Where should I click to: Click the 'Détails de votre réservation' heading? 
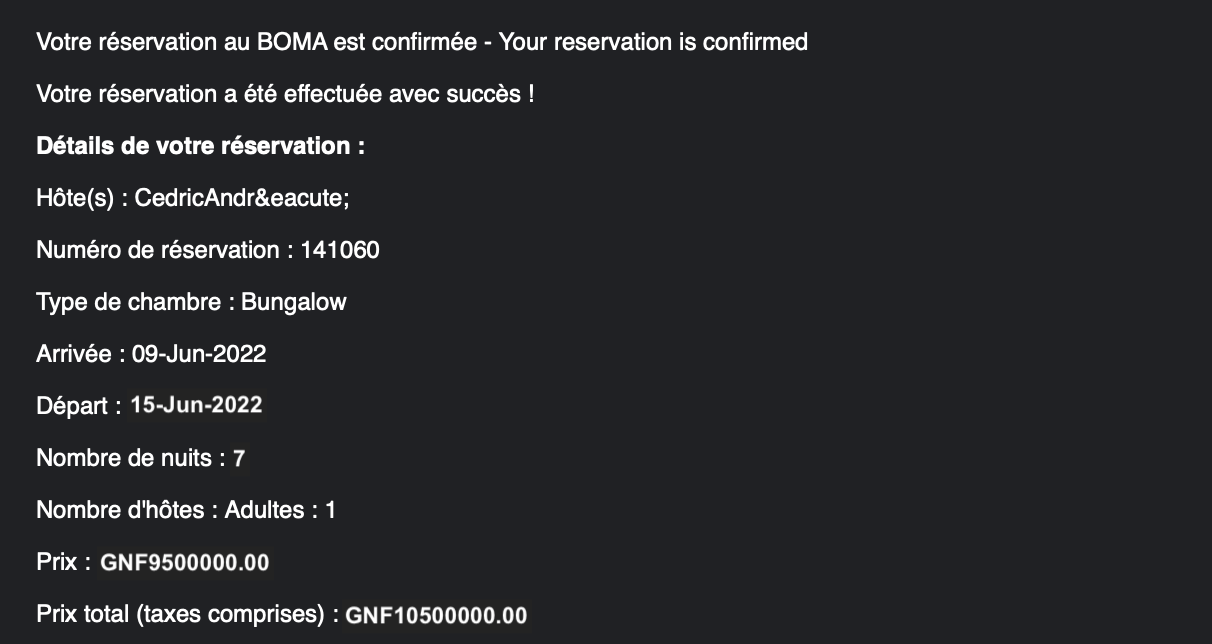200,146
